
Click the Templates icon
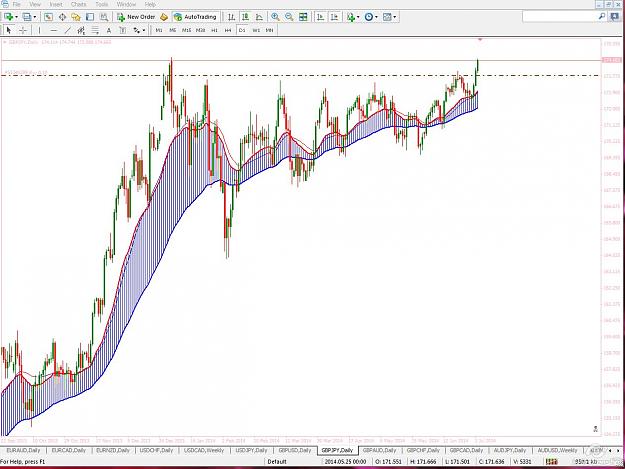pyautogui.click(x=387, y=17)
